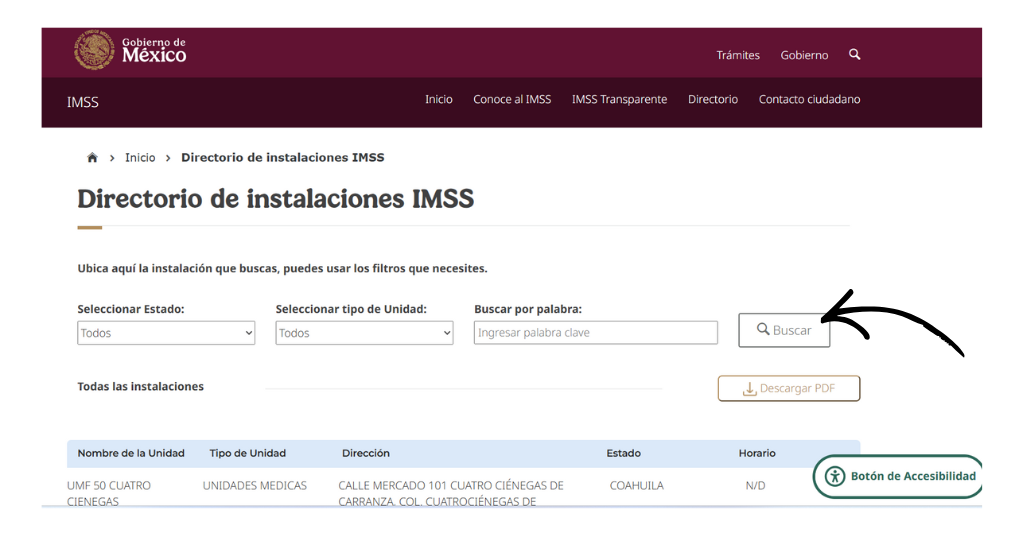Open the header search magnifier icon
The width and height of the screenshot is (1024, 536).
click(854, 54)
